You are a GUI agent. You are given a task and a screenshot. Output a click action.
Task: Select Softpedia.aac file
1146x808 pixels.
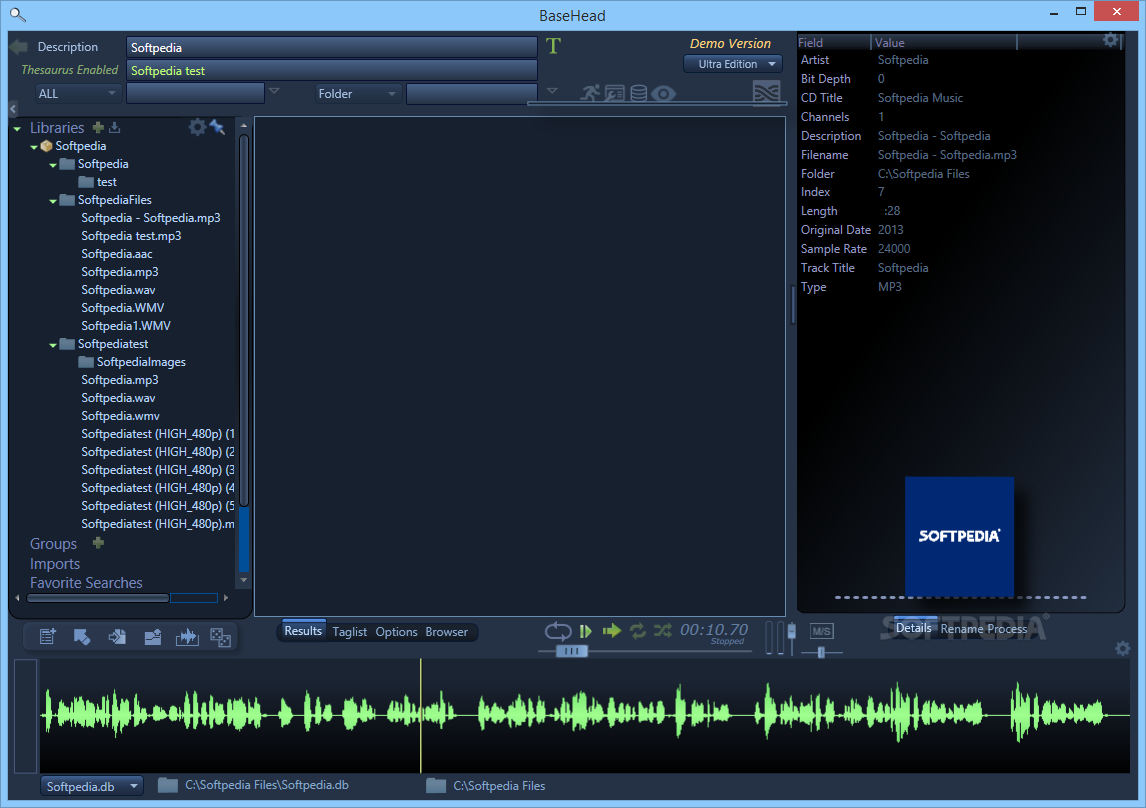coord(117,254)
